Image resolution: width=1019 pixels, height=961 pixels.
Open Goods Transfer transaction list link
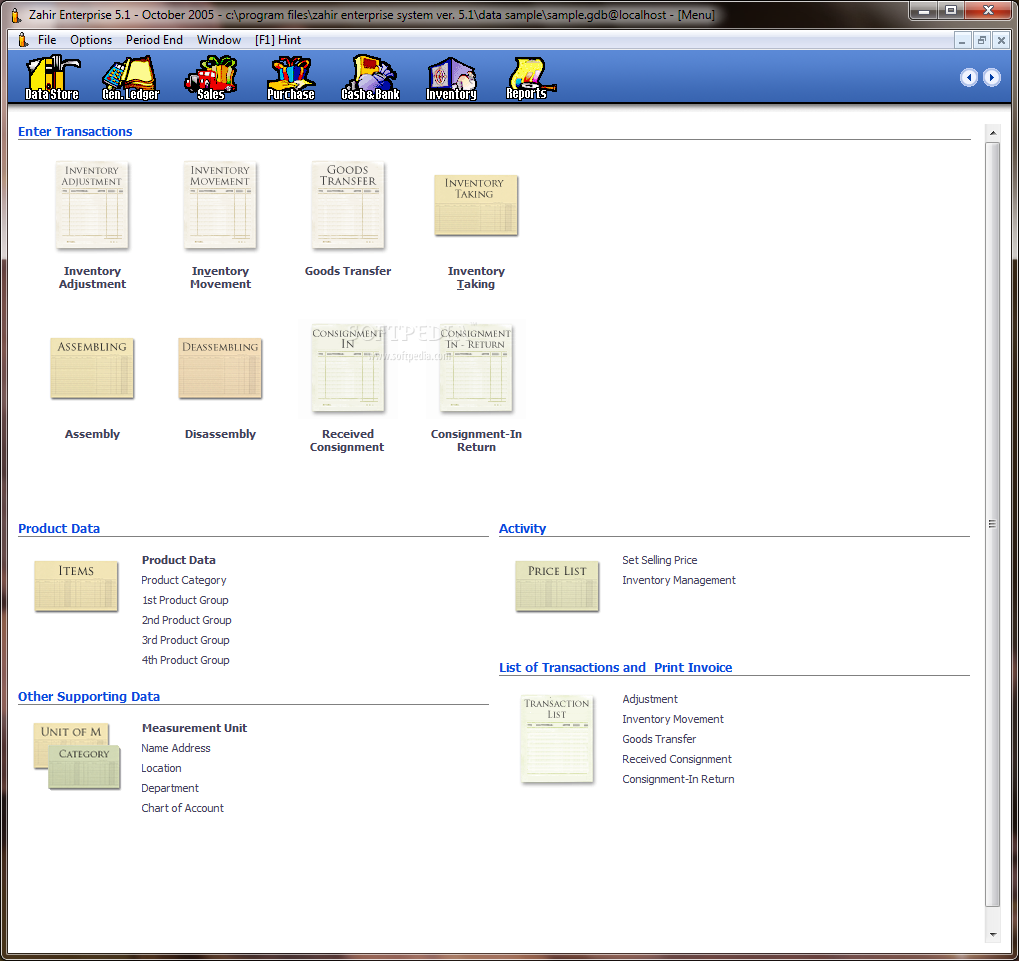click(x=659, y=739)
